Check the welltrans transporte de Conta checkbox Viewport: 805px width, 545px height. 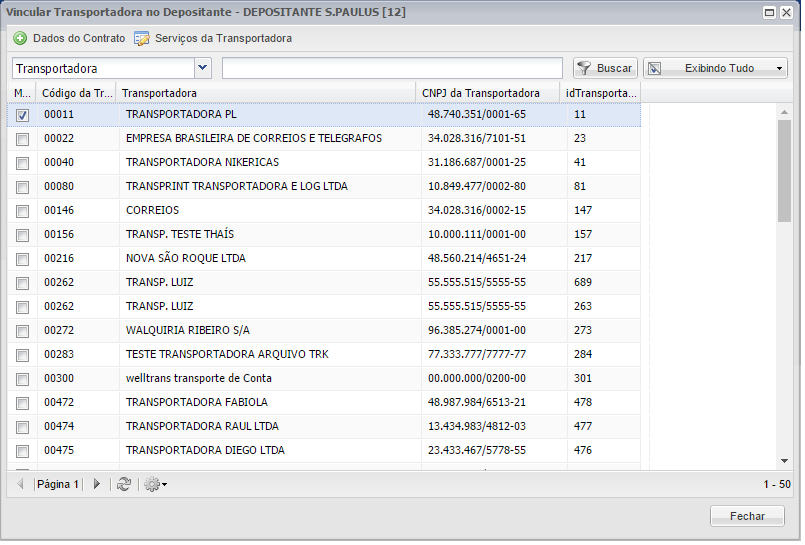pyautogui.click(x=22, y=379)
